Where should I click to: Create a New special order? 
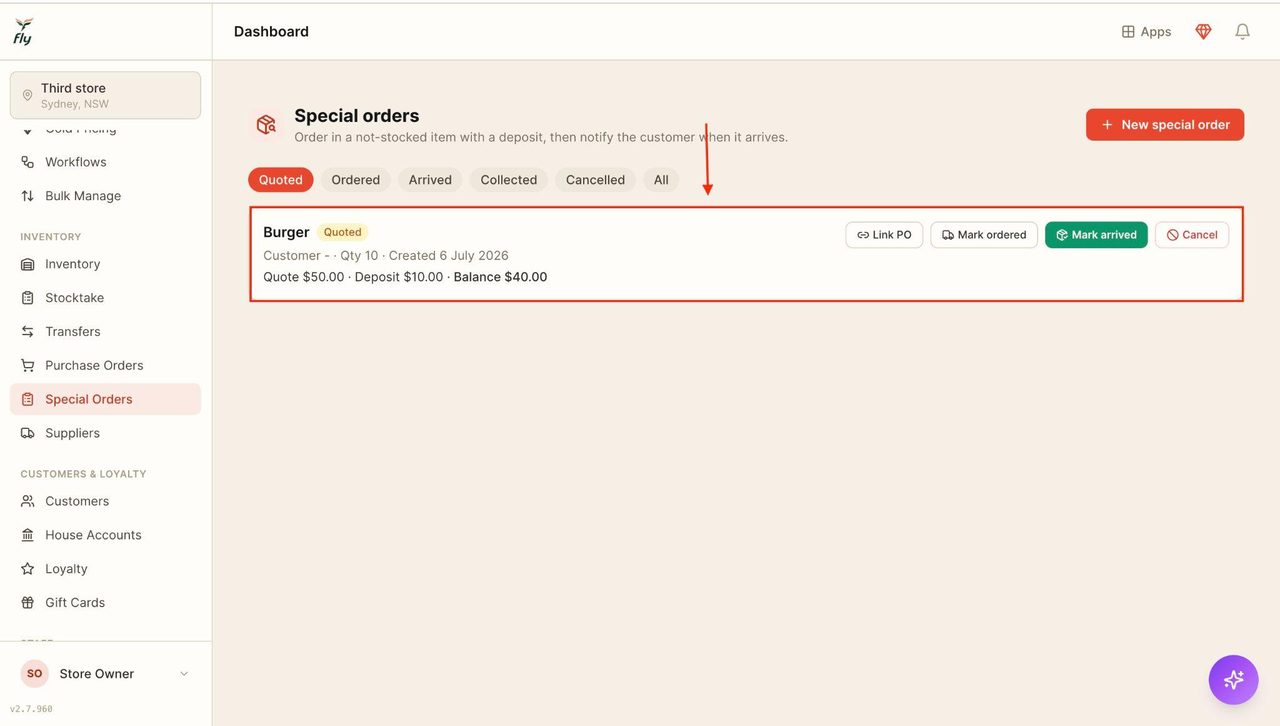(x=1165, y=125)
